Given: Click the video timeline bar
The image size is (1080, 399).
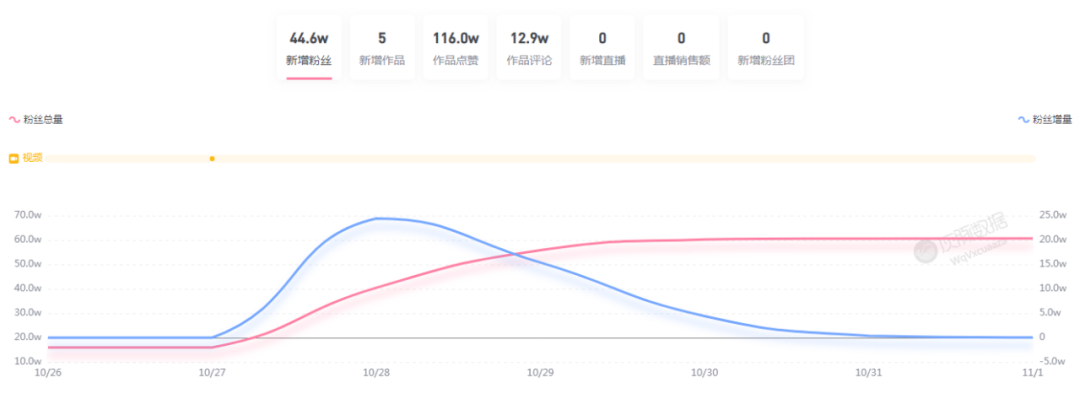Looking at the screenshot, I should point(541,158).
